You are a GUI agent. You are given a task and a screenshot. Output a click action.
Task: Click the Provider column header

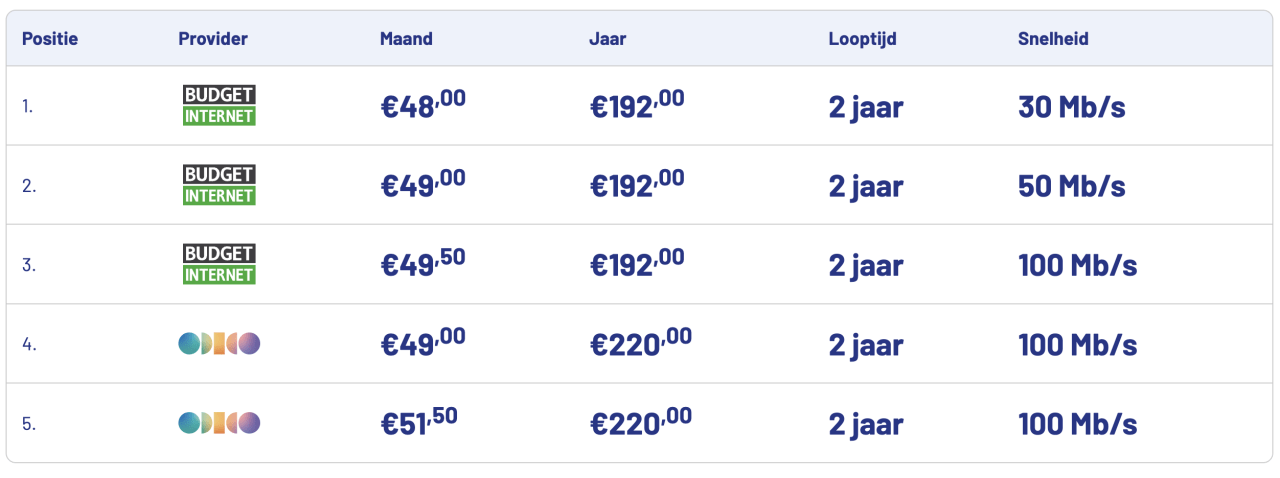pyautogui.click(x=213, y=39)
